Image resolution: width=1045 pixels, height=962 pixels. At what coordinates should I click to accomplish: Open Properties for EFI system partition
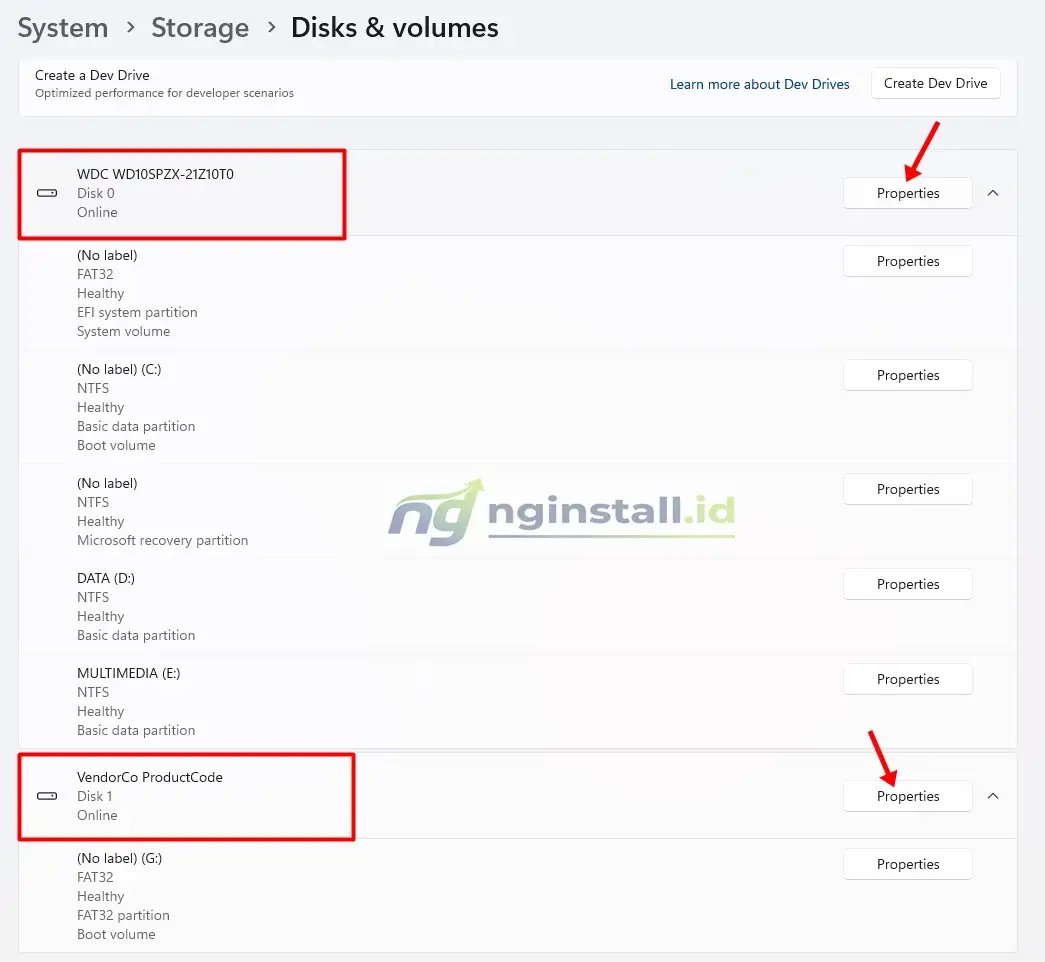(x=908, y=261)
